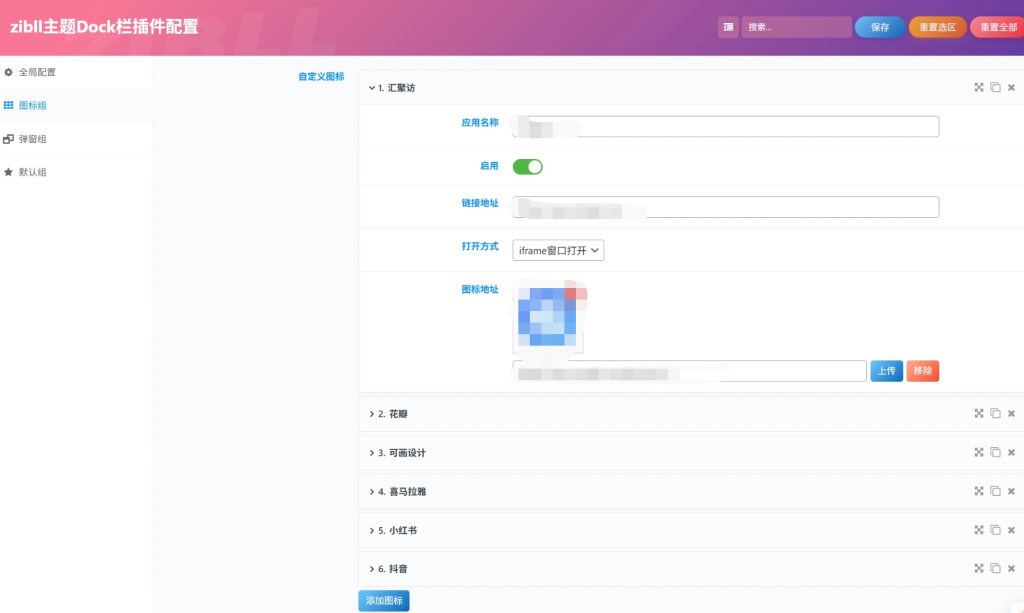Click the 保存 button
This screenshot has width=1024, height=613.
[880, 27]
